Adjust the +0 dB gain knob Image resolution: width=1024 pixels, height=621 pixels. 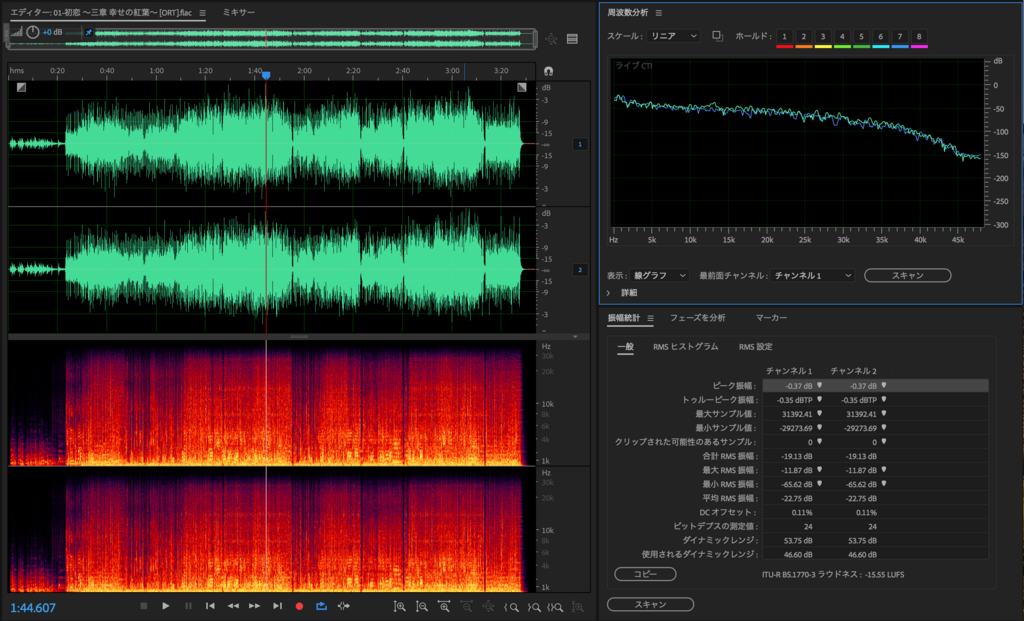pos(33,32)
